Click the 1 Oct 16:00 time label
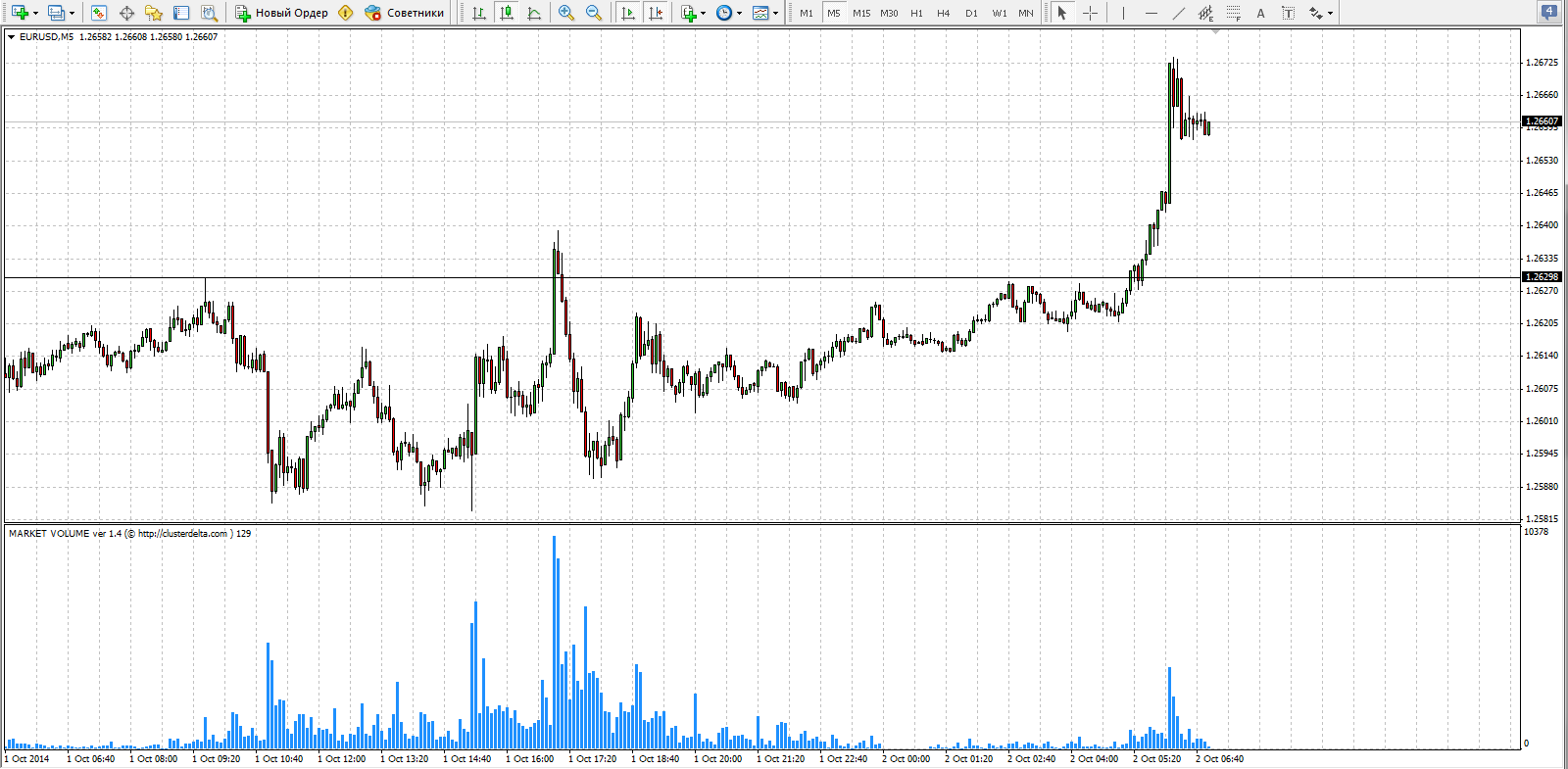Viewport: 1568px width, 769px height. 529,759
